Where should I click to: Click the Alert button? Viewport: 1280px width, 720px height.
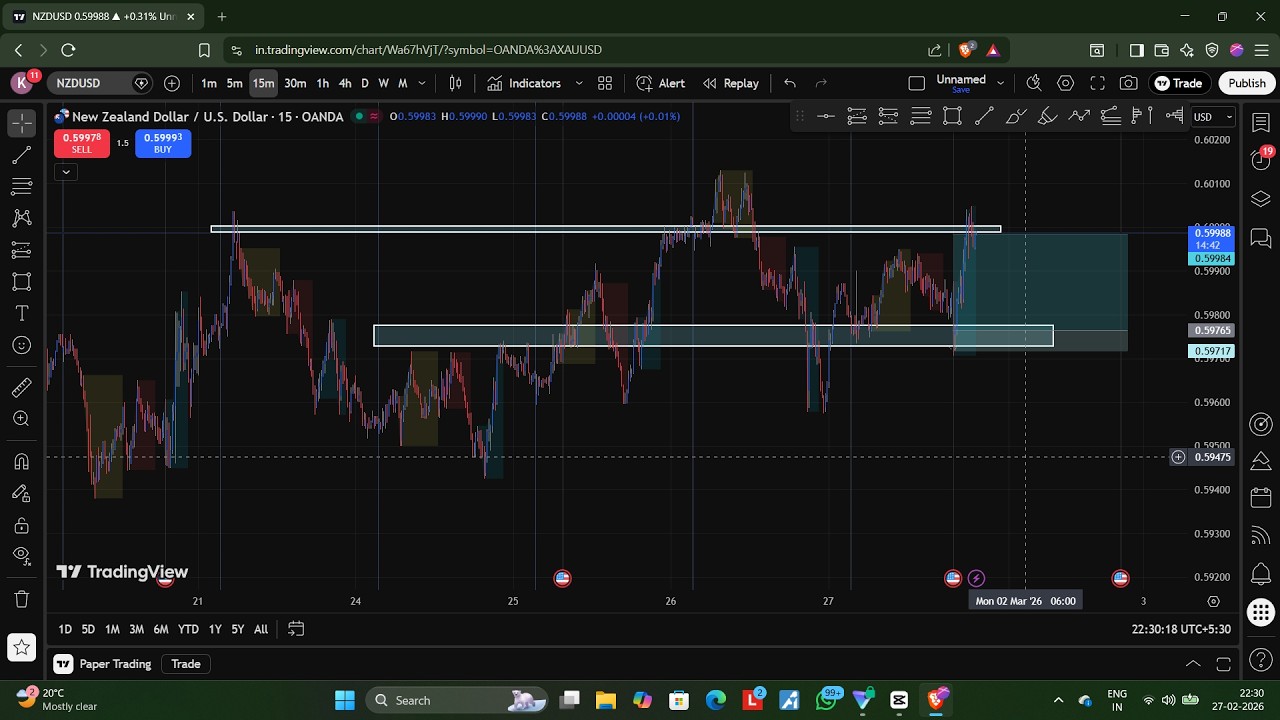click(x=661, y=83)
